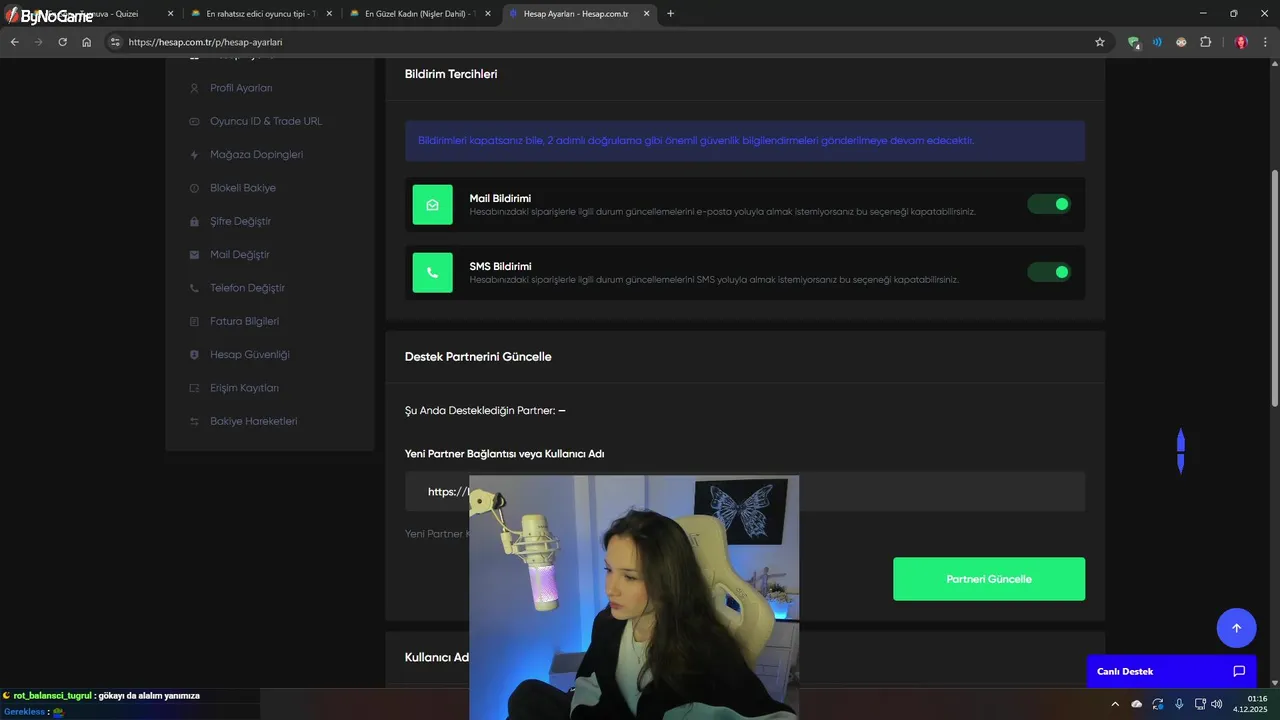The height and width of the screenshot is (720, 1280).
Task: Click the Canlı Destek chat bubble icon
Action: coord(1239,671)
